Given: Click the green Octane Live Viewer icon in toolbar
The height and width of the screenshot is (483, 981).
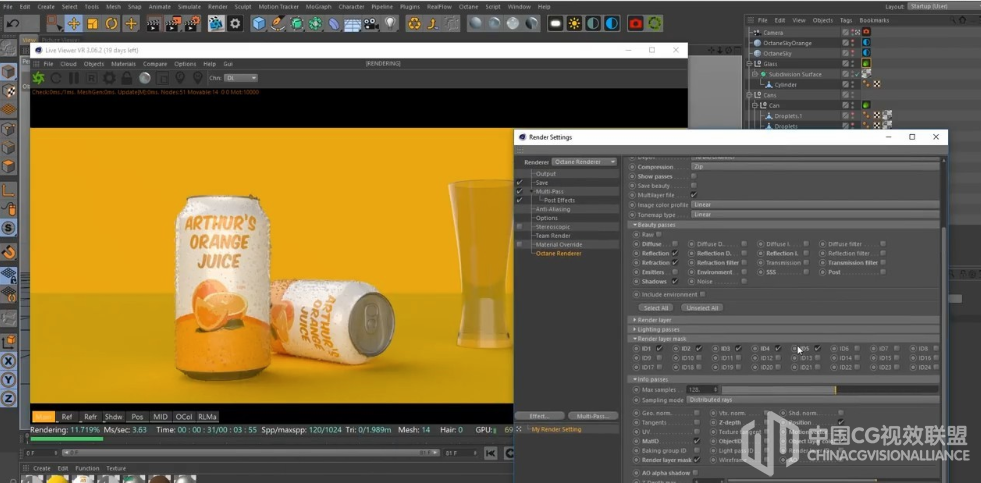Looking at the screenshot, I should 654,24.
